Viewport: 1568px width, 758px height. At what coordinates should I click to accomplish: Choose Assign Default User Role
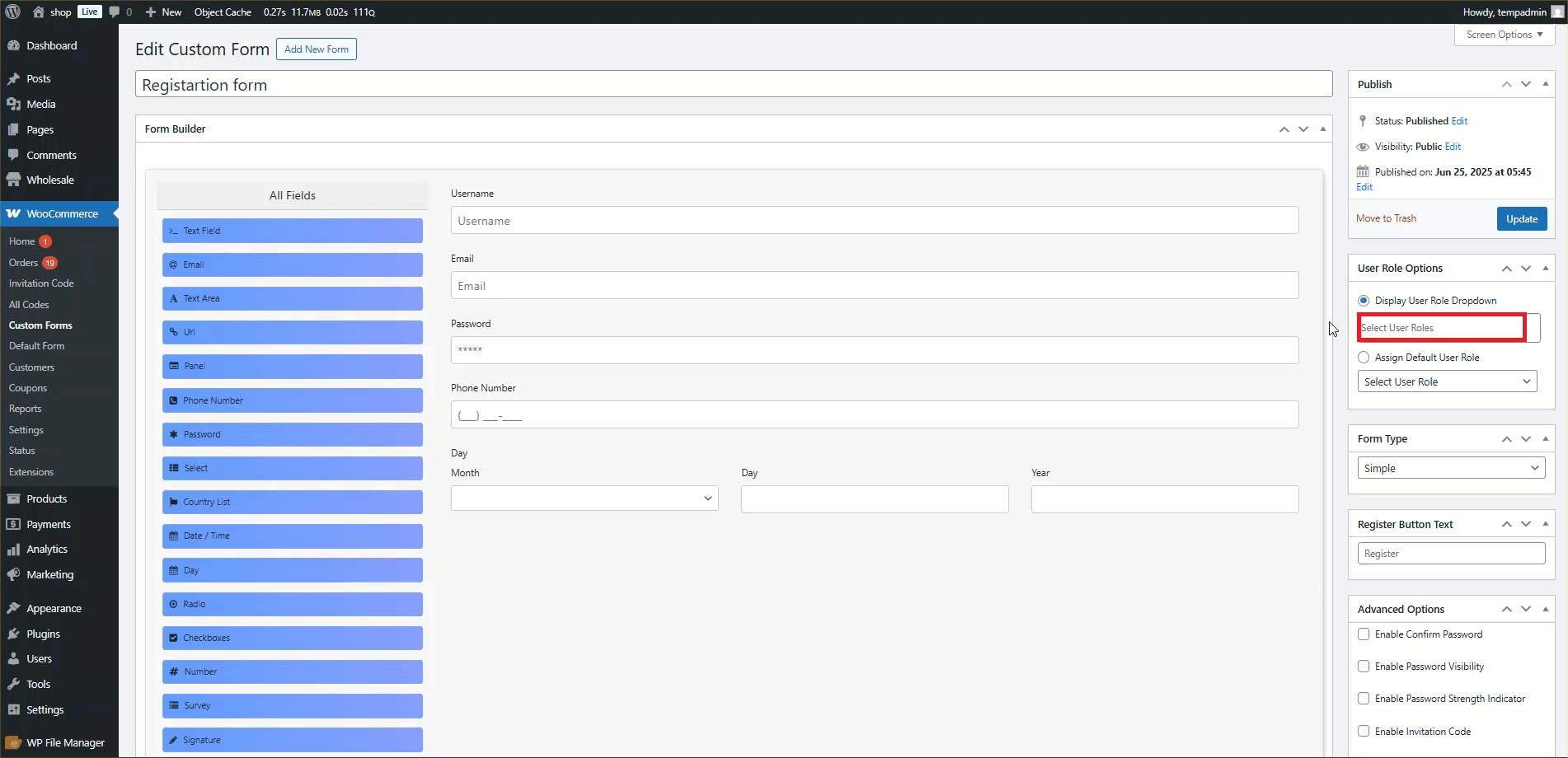[x=1365, y=357]
